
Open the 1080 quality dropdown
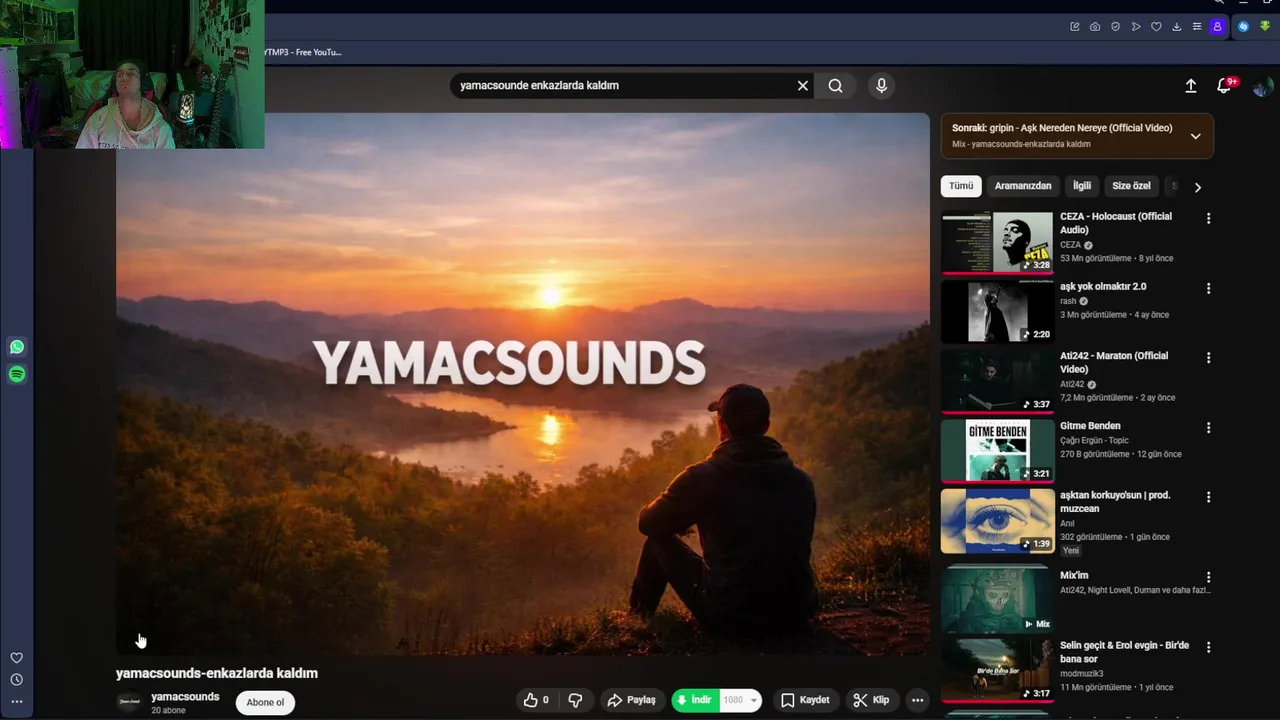pyautogui.click(x=740, y=700)
